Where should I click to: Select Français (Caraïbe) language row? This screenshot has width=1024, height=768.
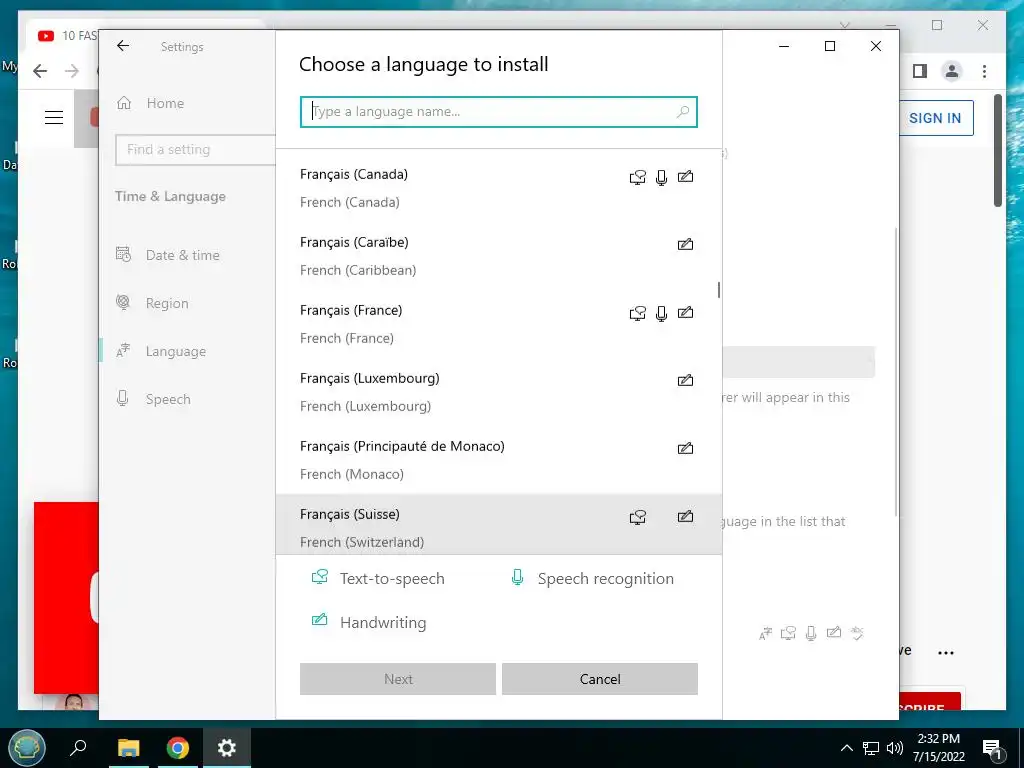point(499,256)
